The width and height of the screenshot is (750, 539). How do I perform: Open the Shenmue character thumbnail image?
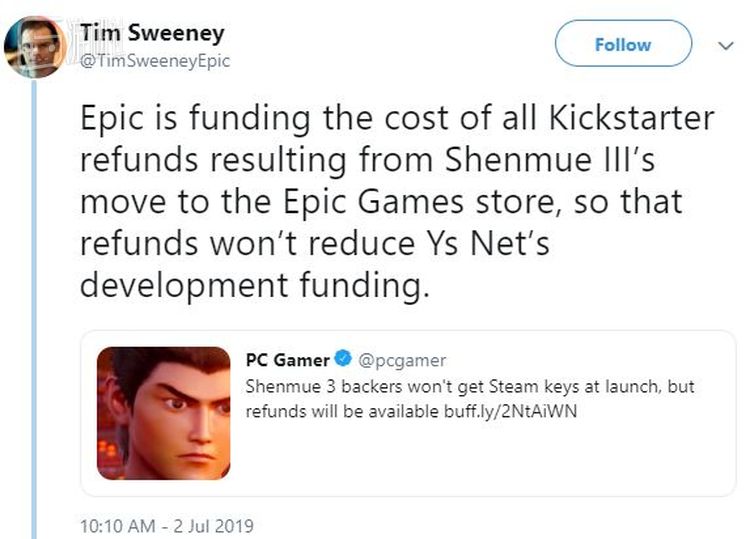click(x=164, y=412)
